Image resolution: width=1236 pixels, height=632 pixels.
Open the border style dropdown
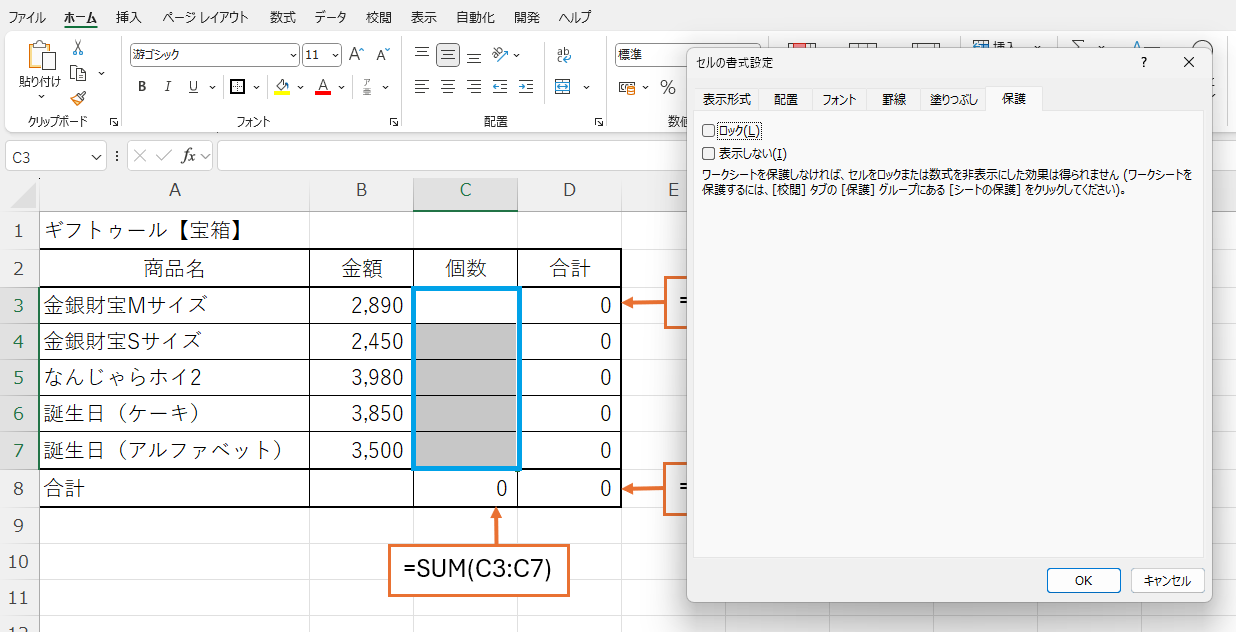click(257, 87)
